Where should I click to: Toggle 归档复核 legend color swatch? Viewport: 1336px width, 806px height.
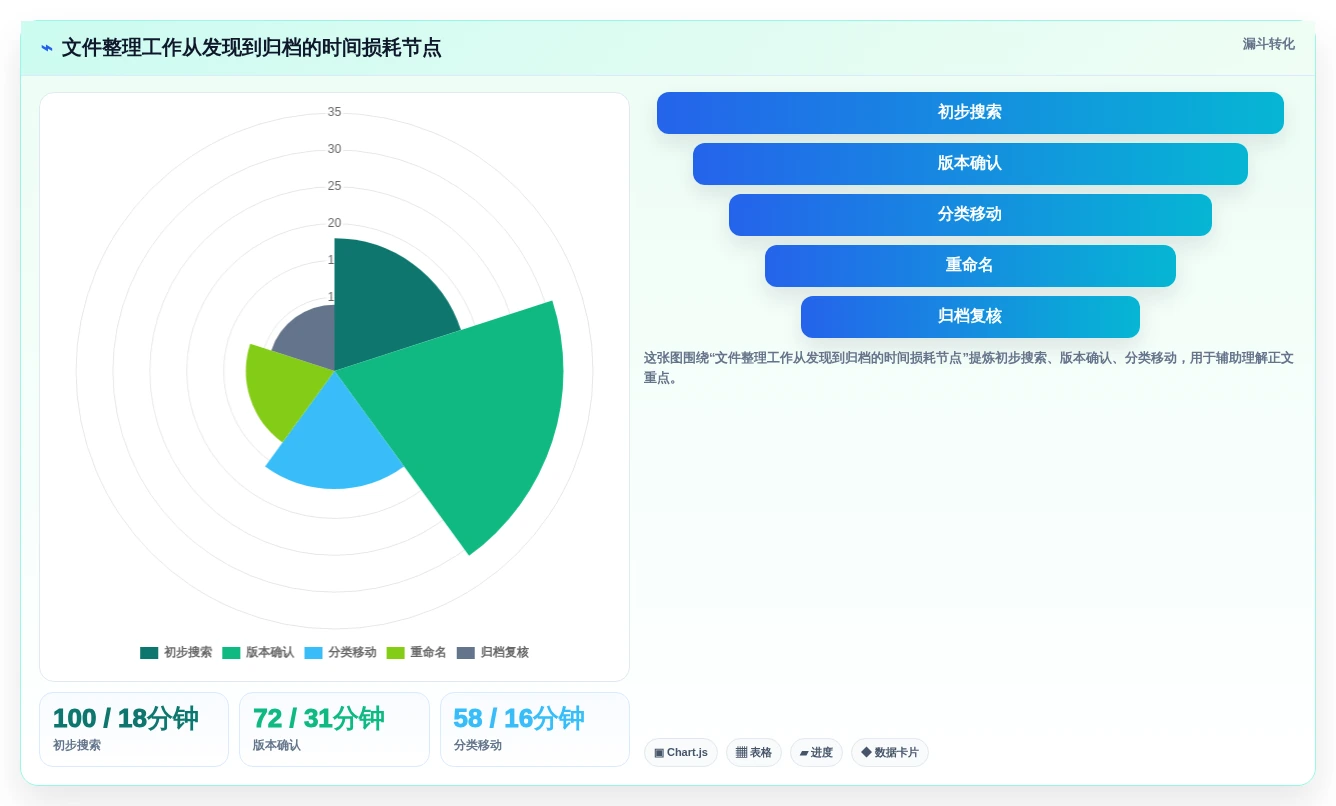click(x=466, y=653)
